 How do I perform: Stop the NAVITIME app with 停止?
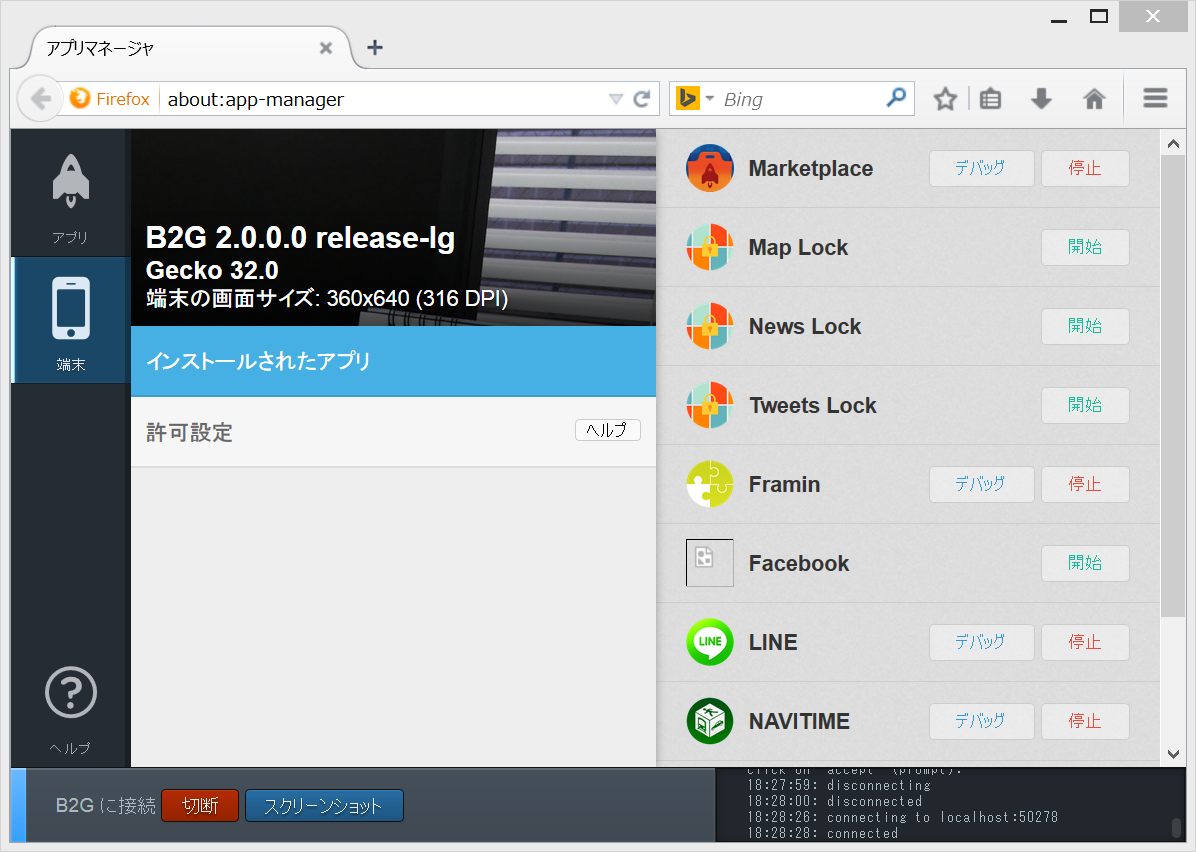1085,721
